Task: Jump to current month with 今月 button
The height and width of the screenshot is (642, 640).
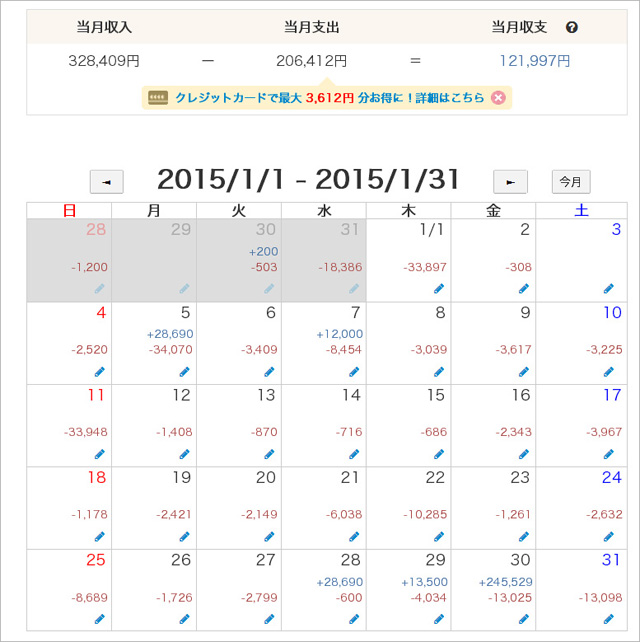Action: coord(571,182)
